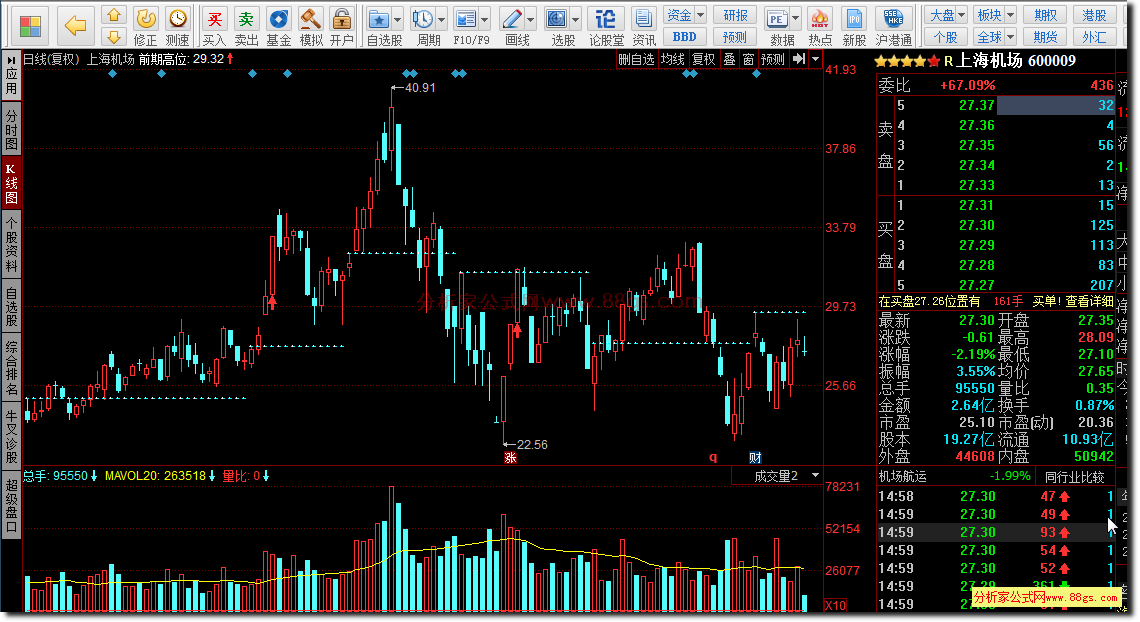The height and width of the screenshot is (622, 1140).
Task: Open the 基金 fund icon
Action: click(278, 19)
